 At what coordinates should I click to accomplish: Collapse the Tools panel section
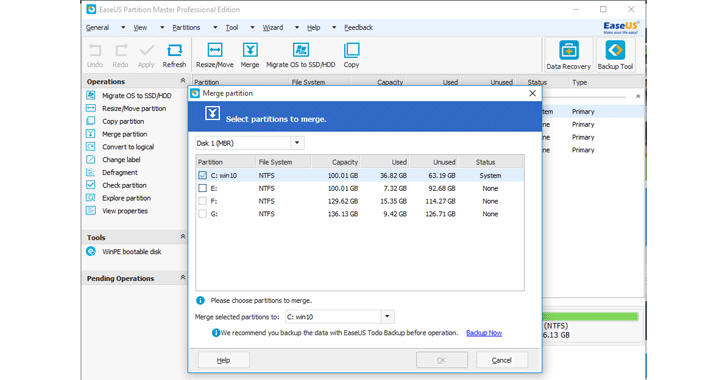(182, 236)
